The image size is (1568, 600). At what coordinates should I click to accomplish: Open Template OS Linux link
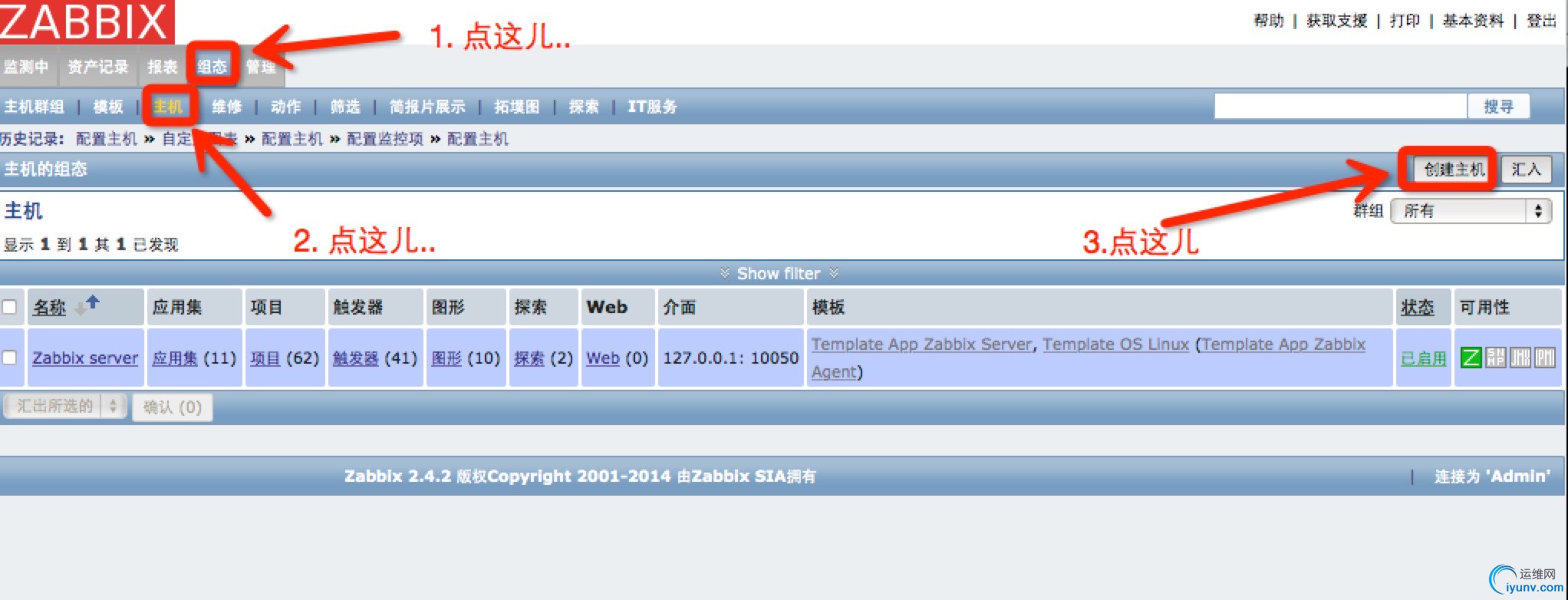tap(1116, 345)
